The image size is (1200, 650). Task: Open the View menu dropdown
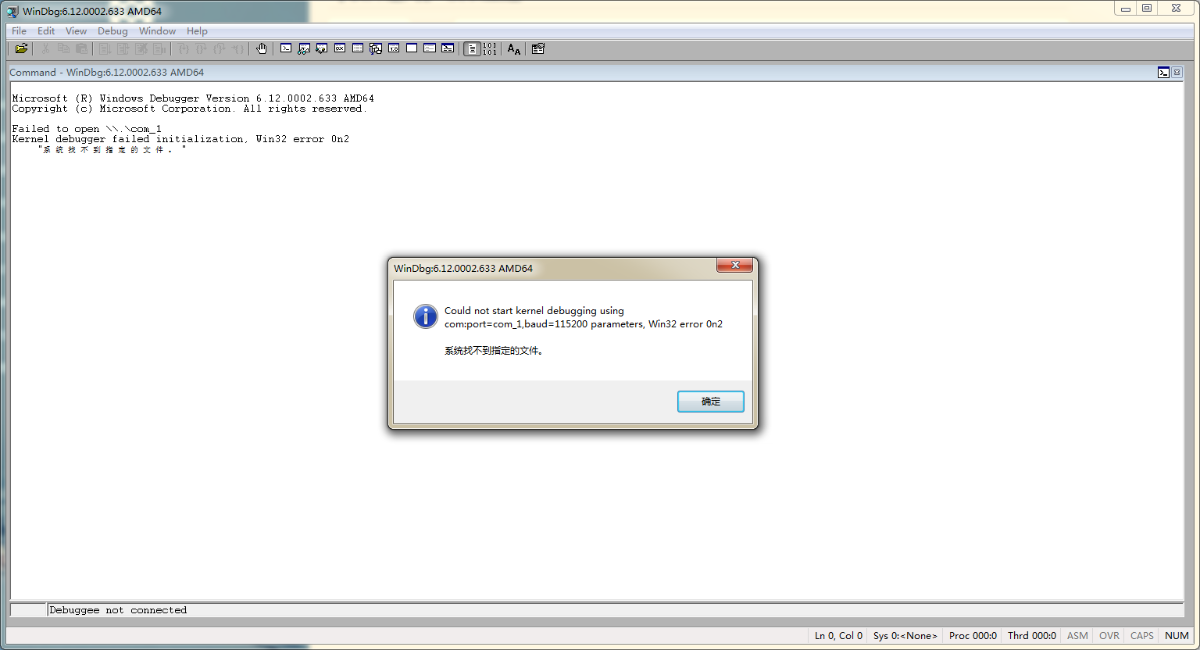(x=76, y=31)
